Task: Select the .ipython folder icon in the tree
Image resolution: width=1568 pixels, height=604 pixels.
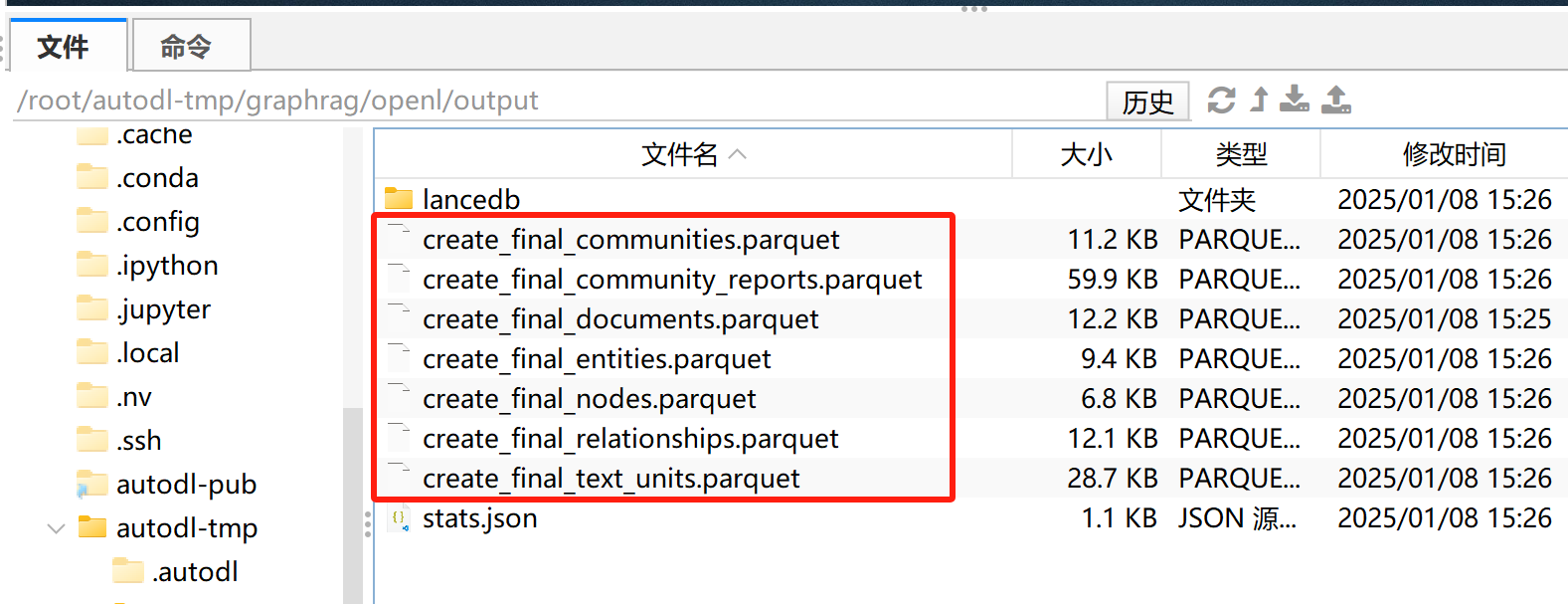Action: 92,265
